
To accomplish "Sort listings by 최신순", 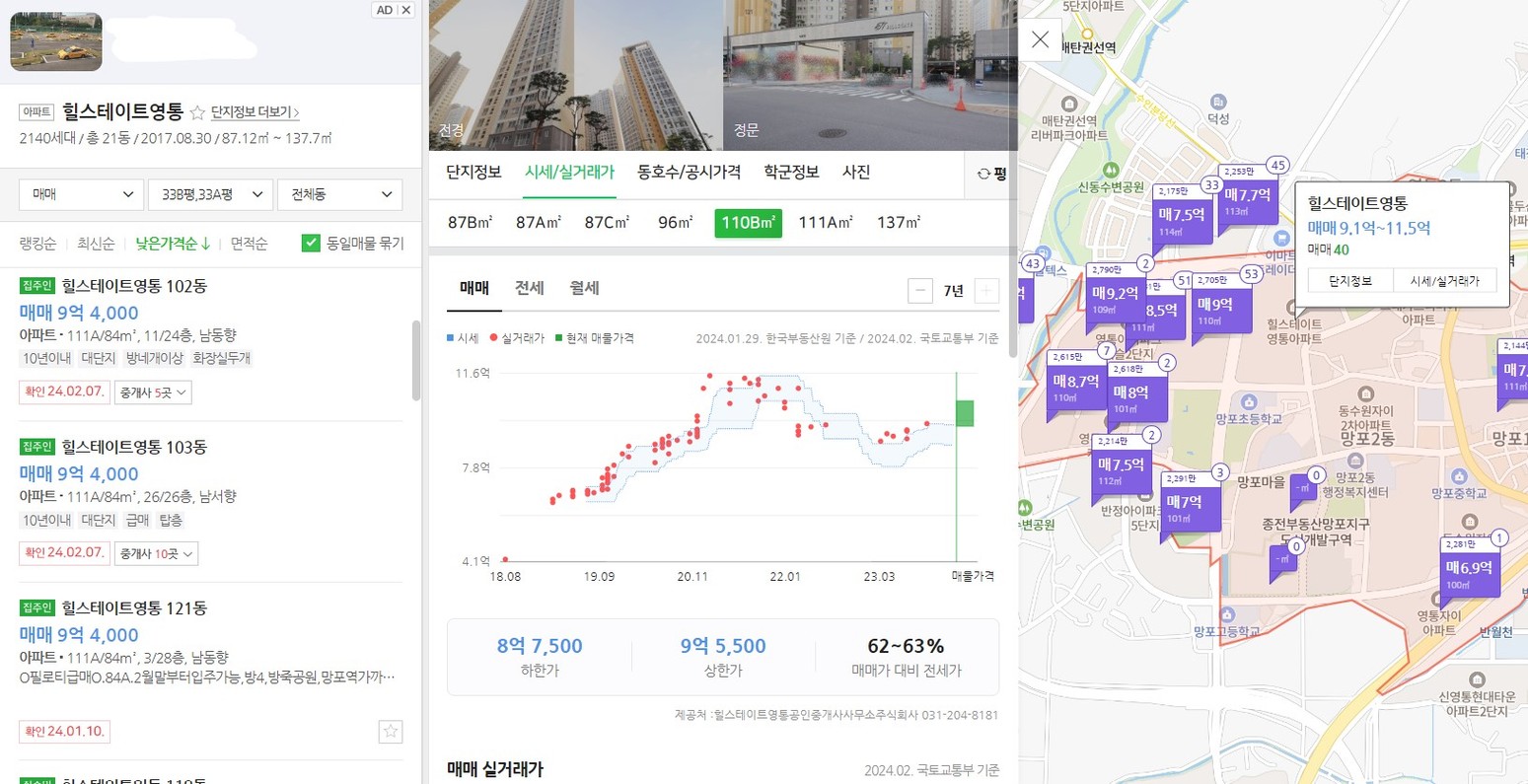I will pyautogui.click(x=96, y=244).
